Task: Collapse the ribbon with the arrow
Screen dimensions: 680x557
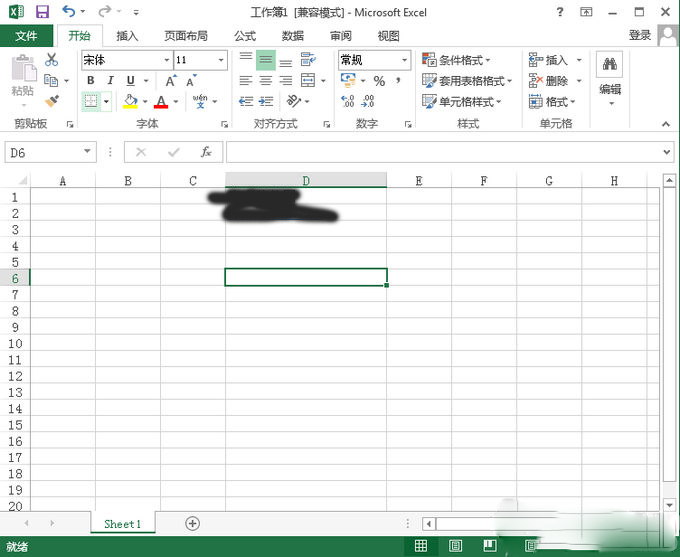Action: pos(666,124)
